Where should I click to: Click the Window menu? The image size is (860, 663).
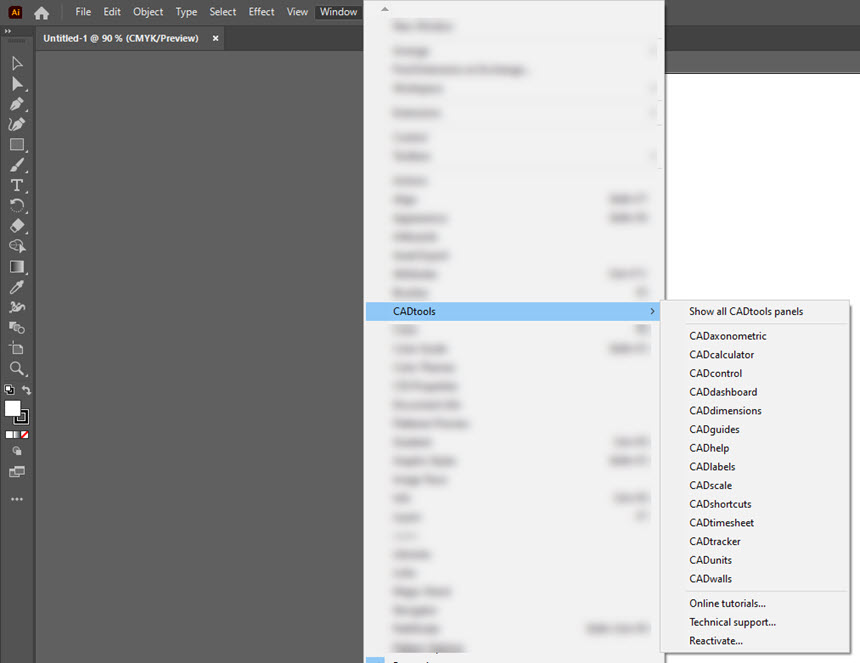338,12
